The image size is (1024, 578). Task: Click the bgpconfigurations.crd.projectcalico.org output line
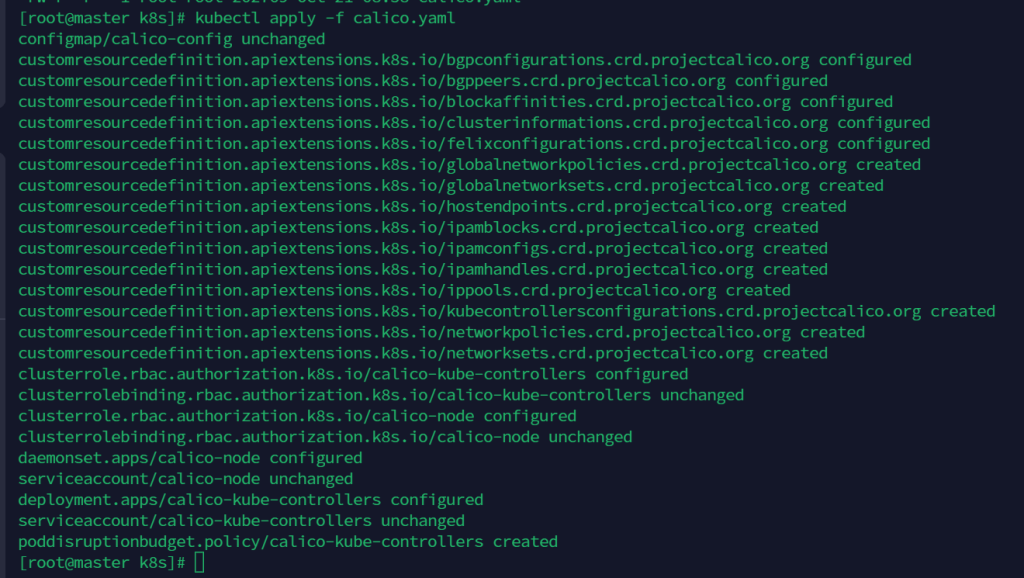pyautogui.click(x=465, y=60)
